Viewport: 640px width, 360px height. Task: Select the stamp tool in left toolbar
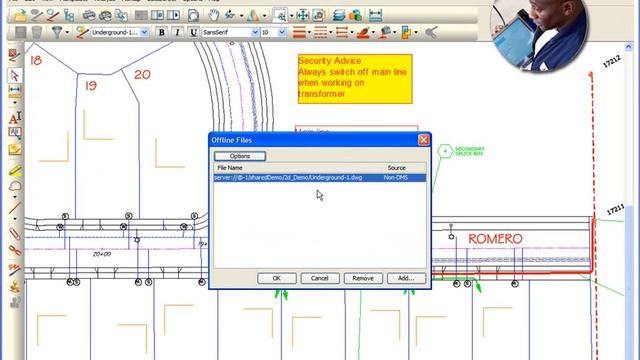[x=15, y=287]
